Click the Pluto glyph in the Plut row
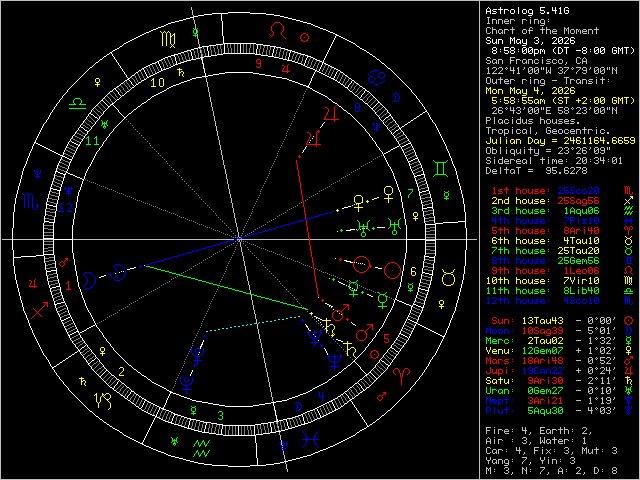640x480 pixels. 629,411
